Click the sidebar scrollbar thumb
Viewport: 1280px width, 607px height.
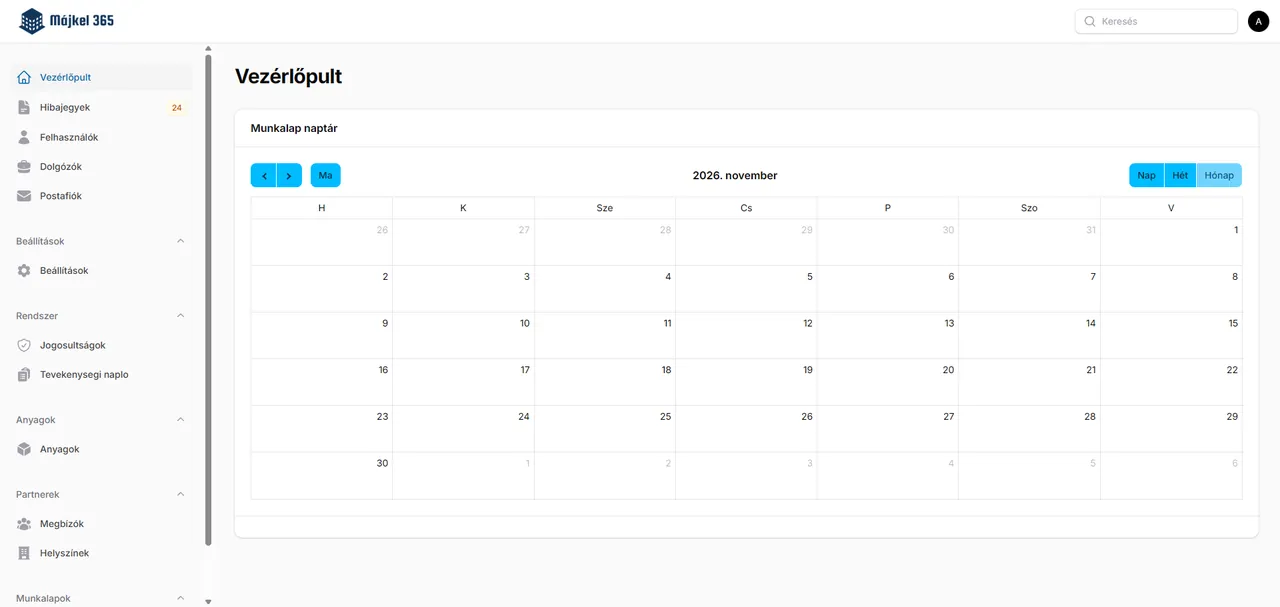click(x=208, y=300)
